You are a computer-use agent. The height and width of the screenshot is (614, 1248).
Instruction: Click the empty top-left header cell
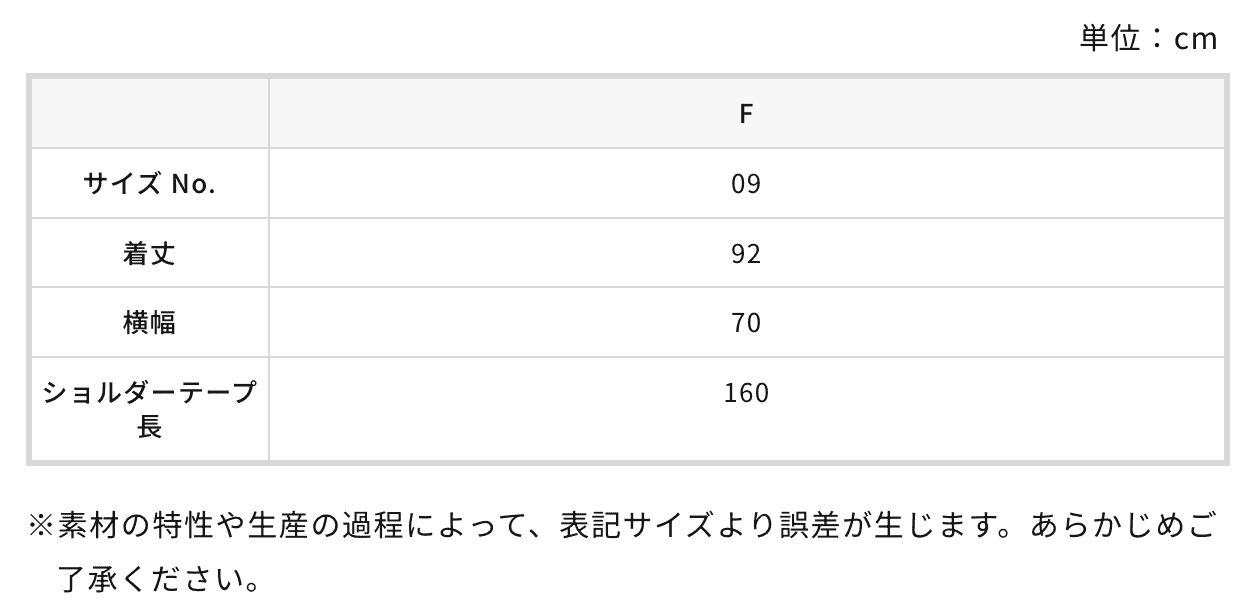tap(150, 114)
